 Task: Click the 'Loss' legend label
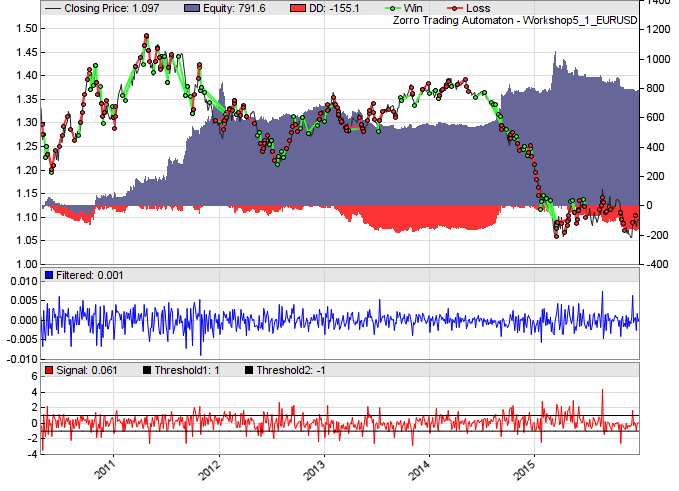(x=478, y=8)
